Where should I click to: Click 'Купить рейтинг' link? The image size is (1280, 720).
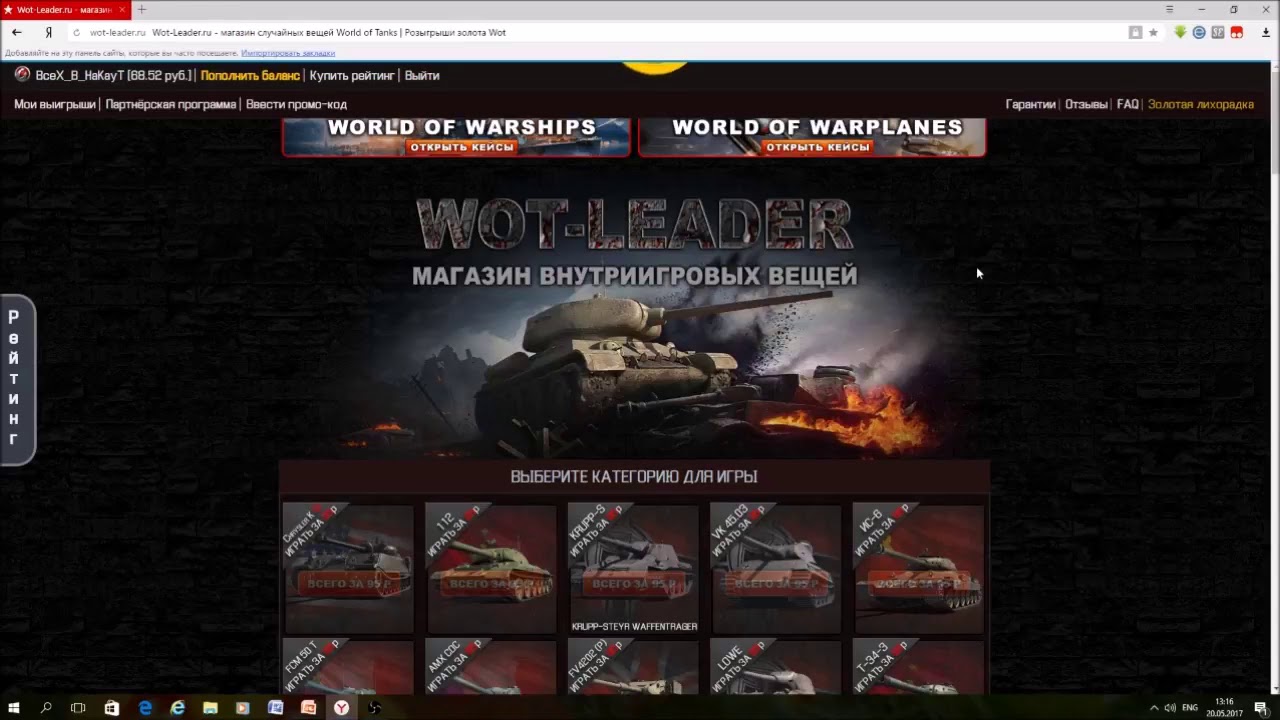click(x=352, y=76)
